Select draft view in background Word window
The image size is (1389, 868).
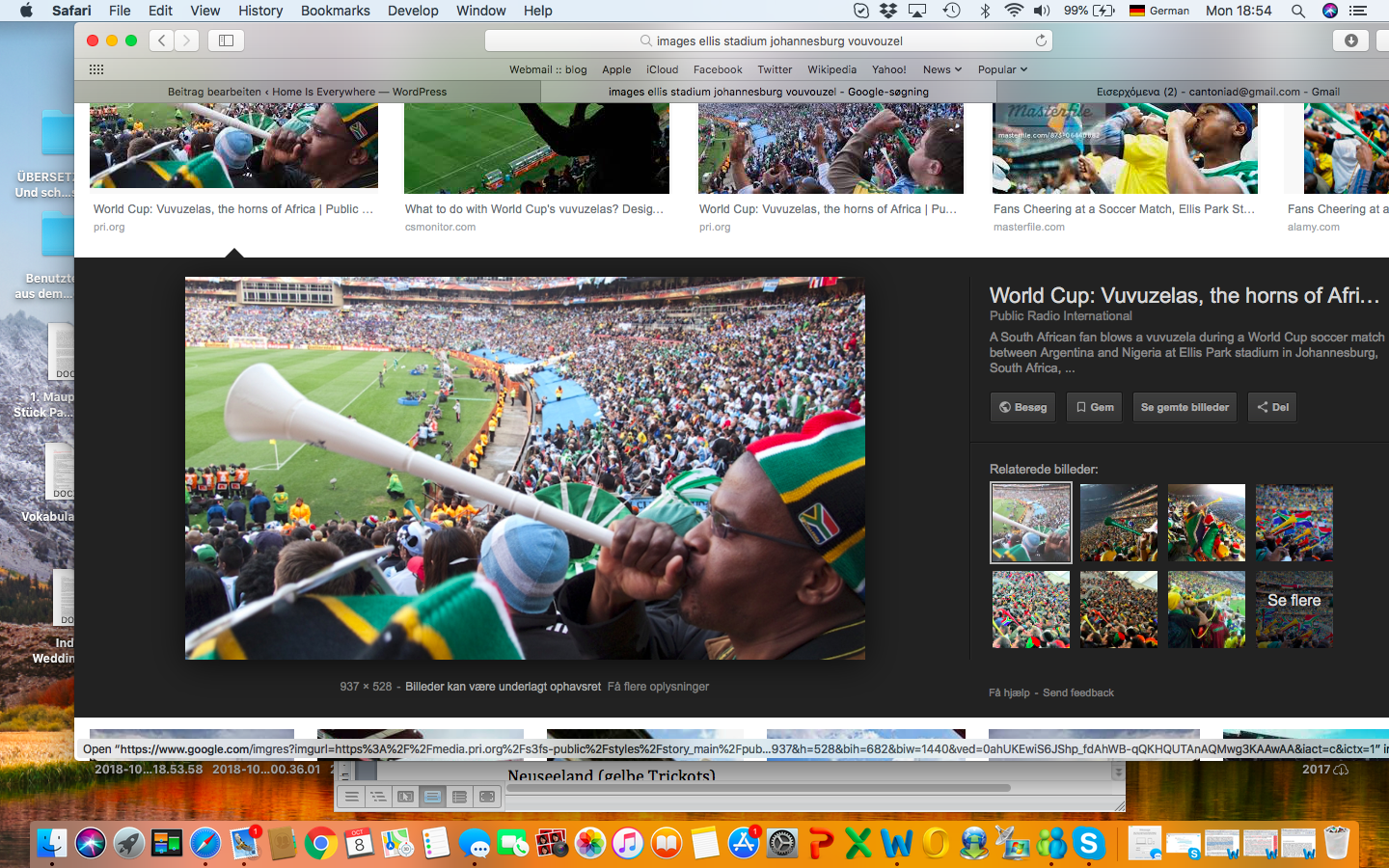pos(351,797)
